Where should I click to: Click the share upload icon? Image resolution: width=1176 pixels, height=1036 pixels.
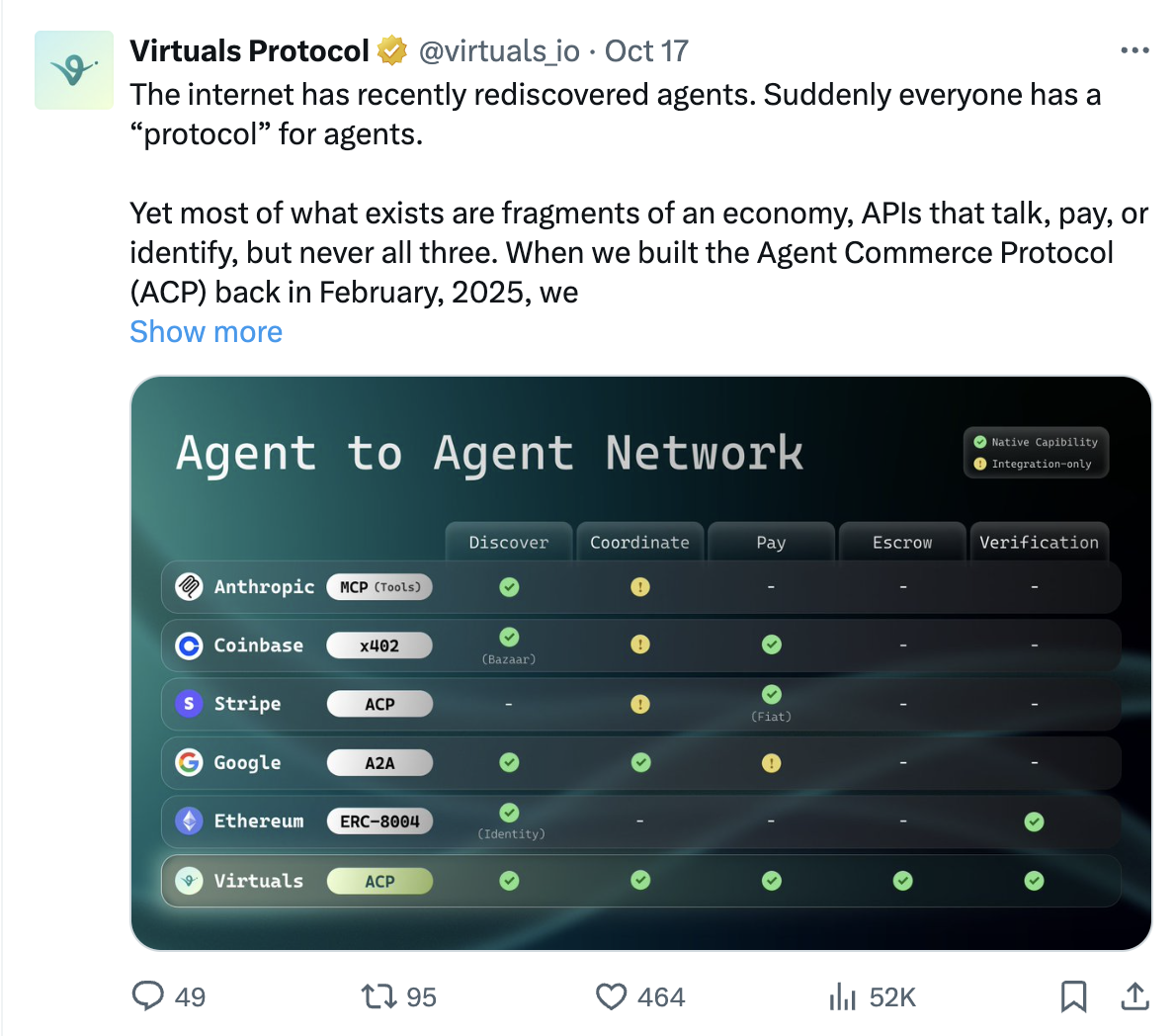[x=1134, y=996]
